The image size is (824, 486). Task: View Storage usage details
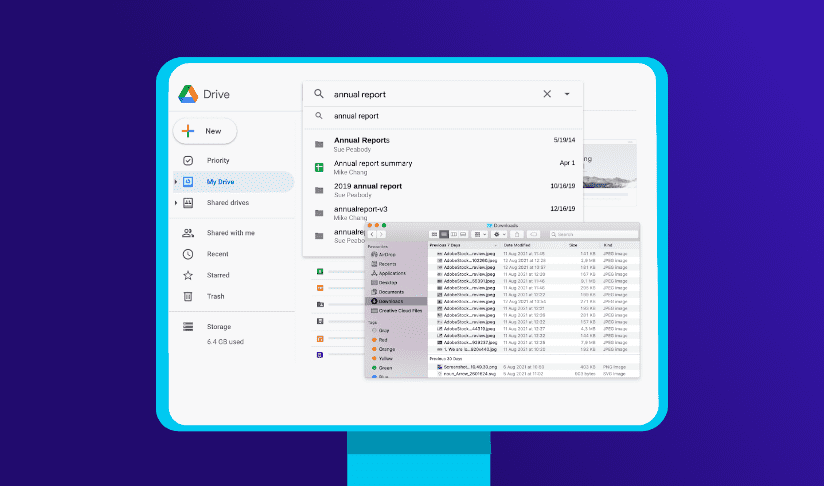pos(219,326)
